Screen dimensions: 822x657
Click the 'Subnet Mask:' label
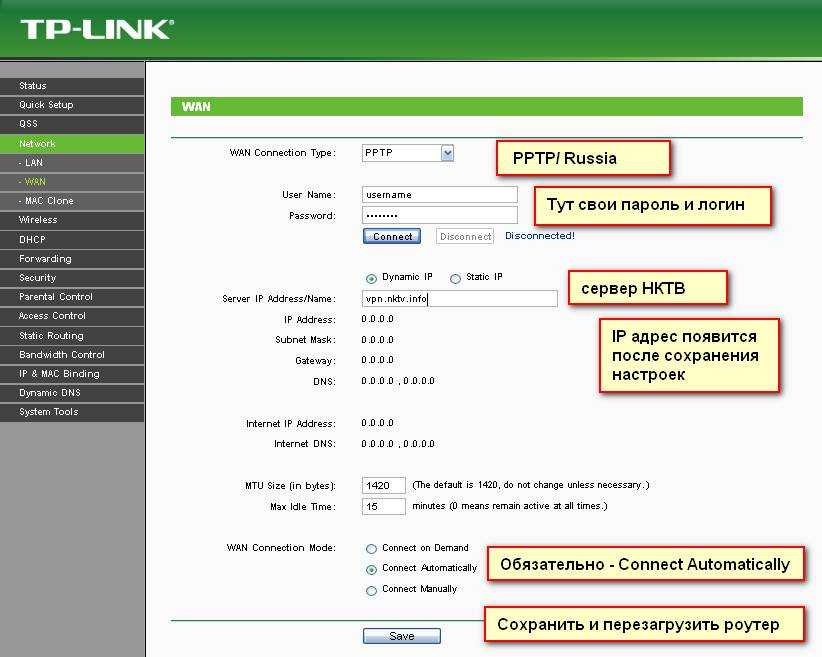[305, 340]
